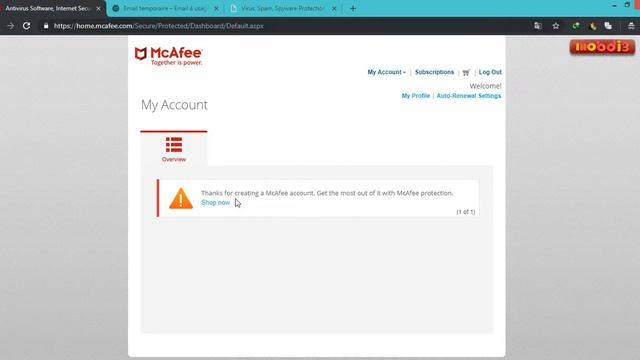Screen dimensions: 640x360
Task: Close the Antivirus Software tab
Action: 98,9
